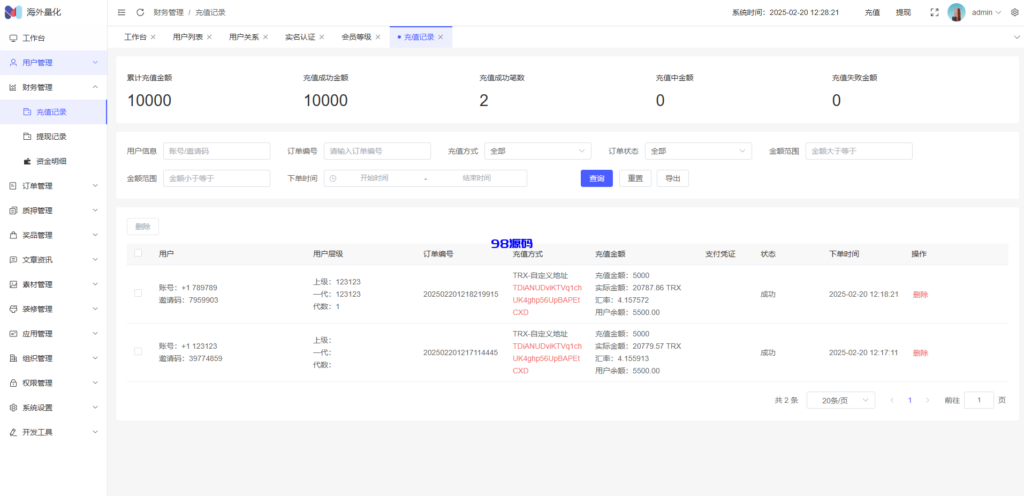Click the 奖品管理 sidebar icon
The width and height of the screenshot is (1024, 496).
point(13,235)
